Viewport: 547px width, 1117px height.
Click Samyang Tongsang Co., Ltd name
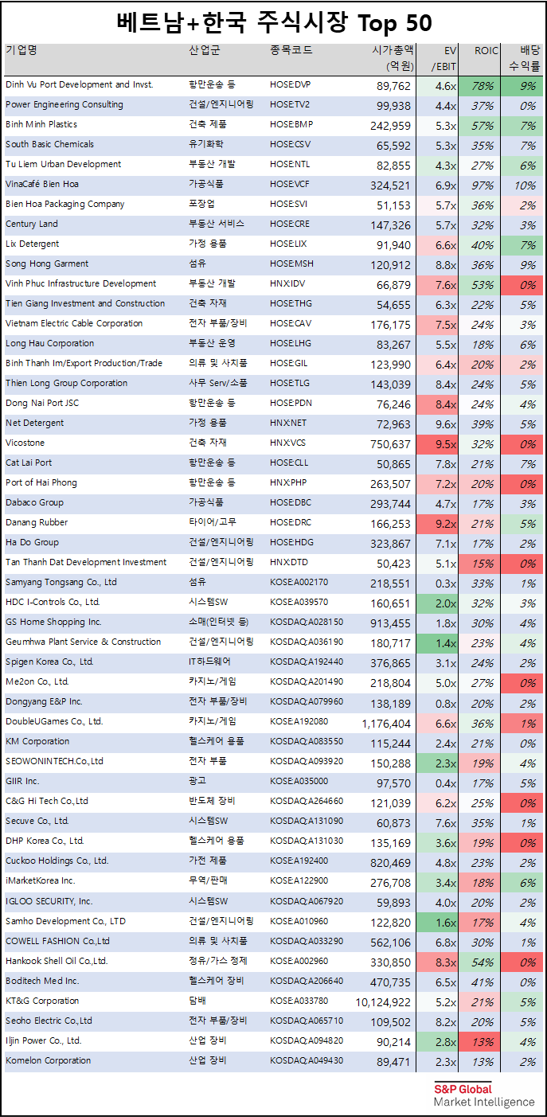pos(61,583)
